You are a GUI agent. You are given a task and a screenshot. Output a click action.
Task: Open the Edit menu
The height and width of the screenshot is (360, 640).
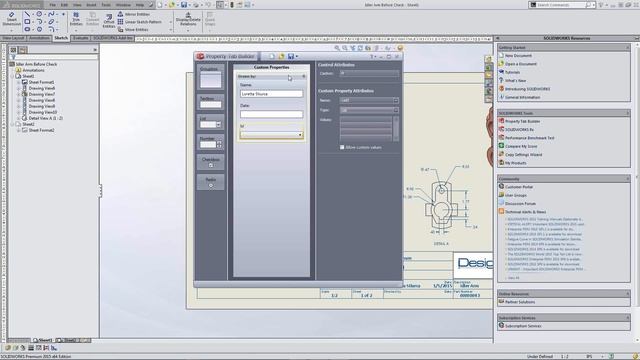pyautogui.click(x=64, y=5)
